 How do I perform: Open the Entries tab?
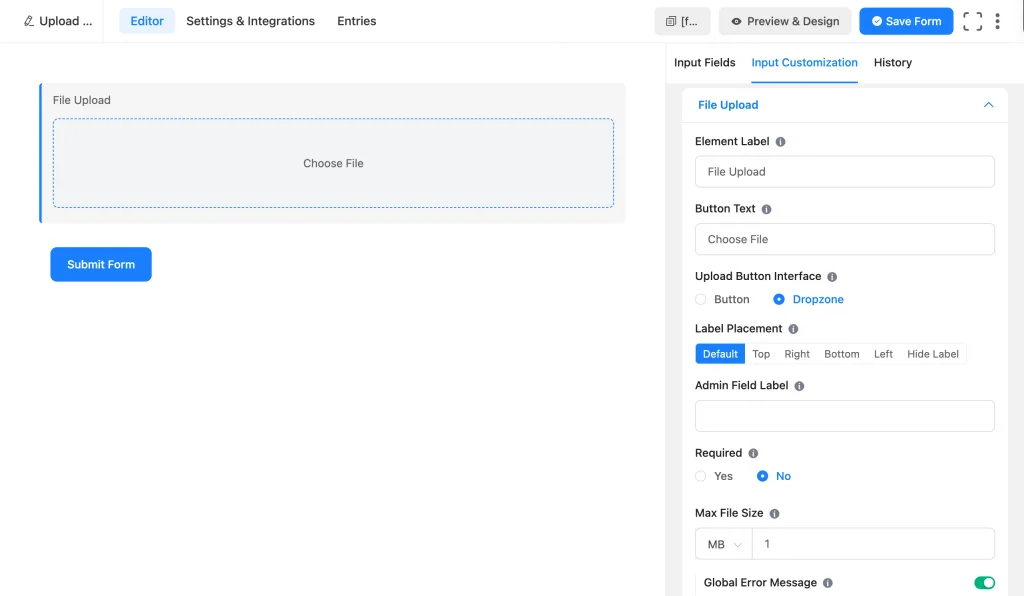coord(357,21)
